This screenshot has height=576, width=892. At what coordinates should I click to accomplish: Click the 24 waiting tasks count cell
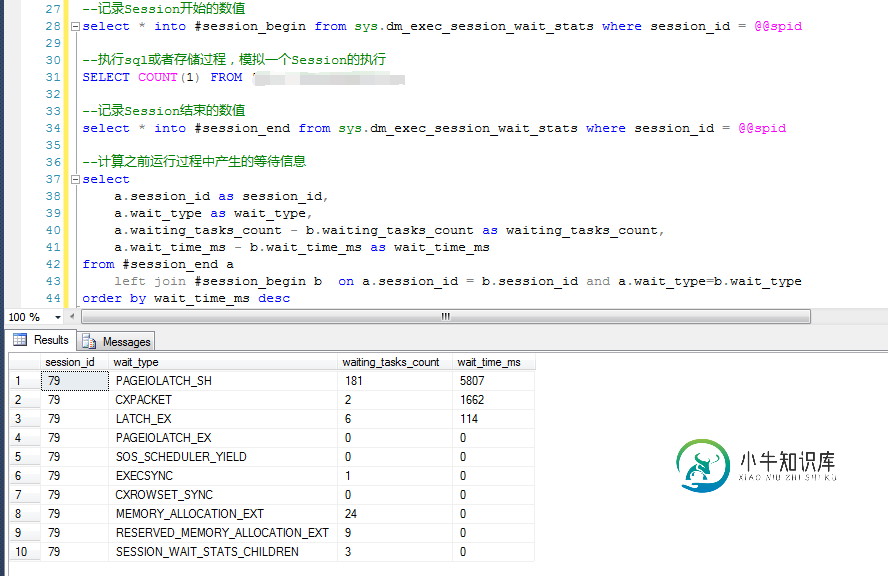pos(395,514)
